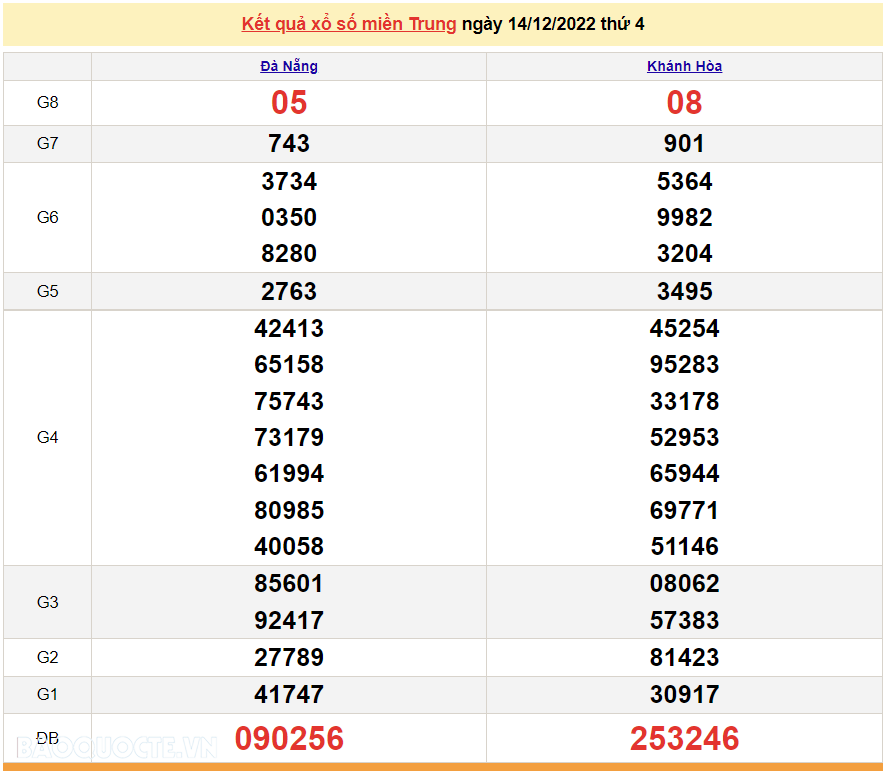Select number 42413 under Đà Nẵng G4
The height and width of the screenshot is (771, 885).
288,328
